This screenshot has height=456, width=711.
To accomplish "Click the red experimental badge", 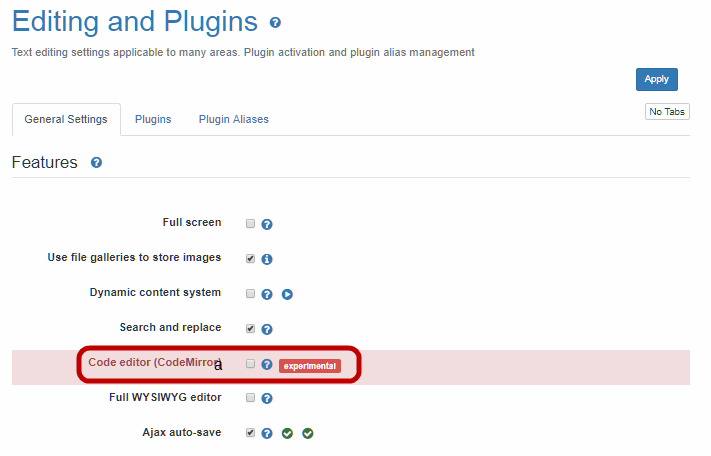I will (x=309, y=366).
